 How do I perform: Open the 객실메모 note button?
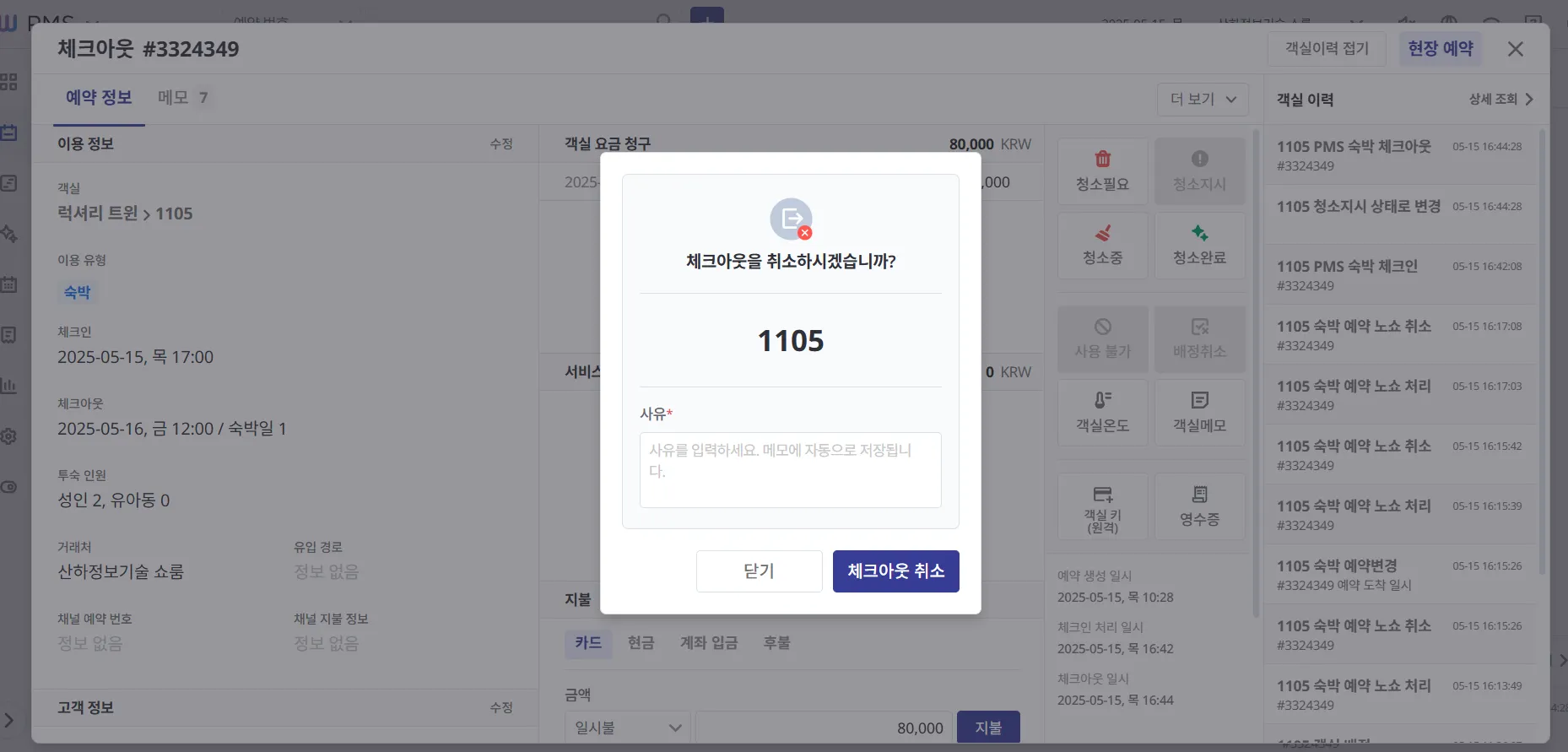pos(1199,413)
